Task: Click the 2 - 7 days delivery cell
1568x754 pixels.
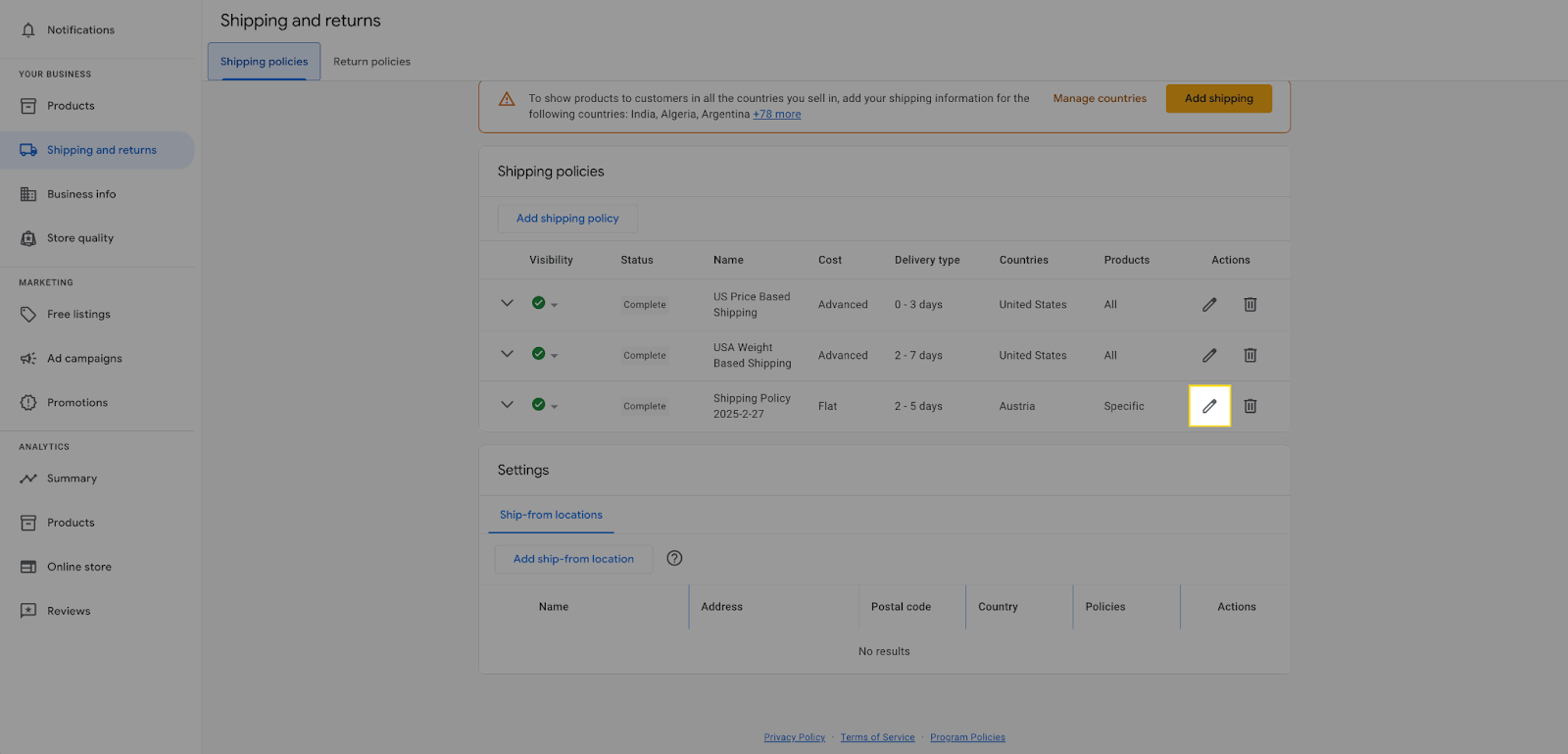Action: (x=918, y=356)
